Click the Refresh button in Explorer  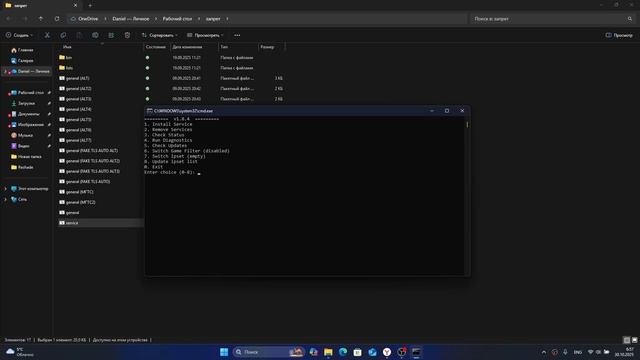(57, 19)
